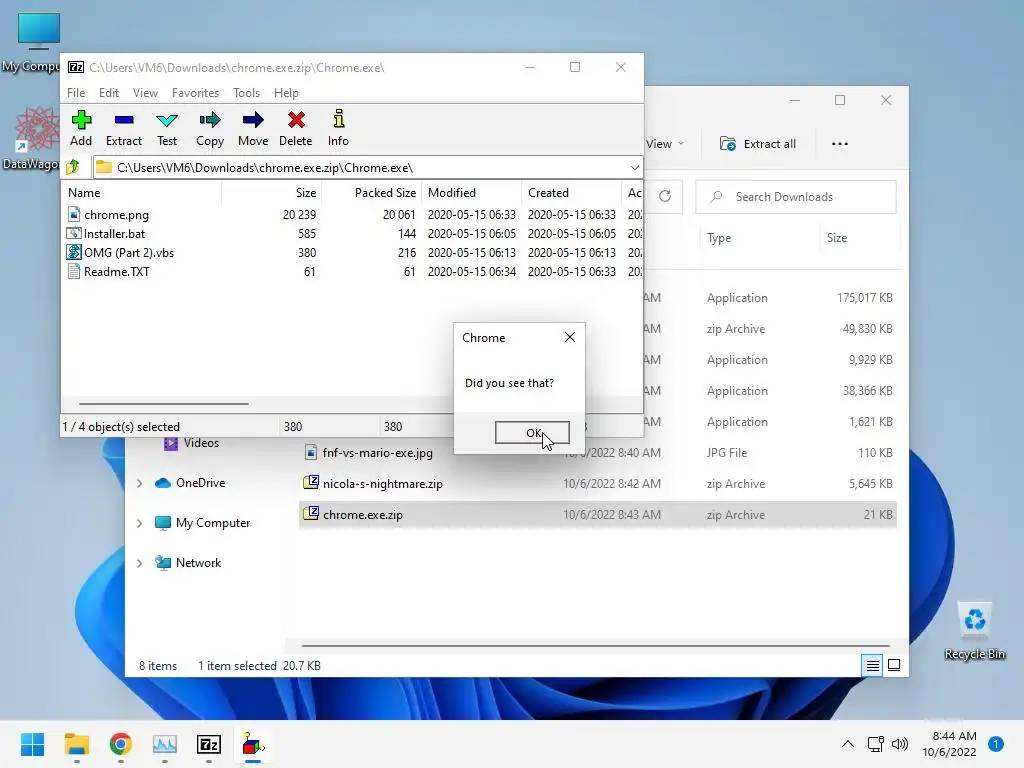Open Google Chrome from the taskbar
Screen dimensions: 1024x768
pos(120,744)
